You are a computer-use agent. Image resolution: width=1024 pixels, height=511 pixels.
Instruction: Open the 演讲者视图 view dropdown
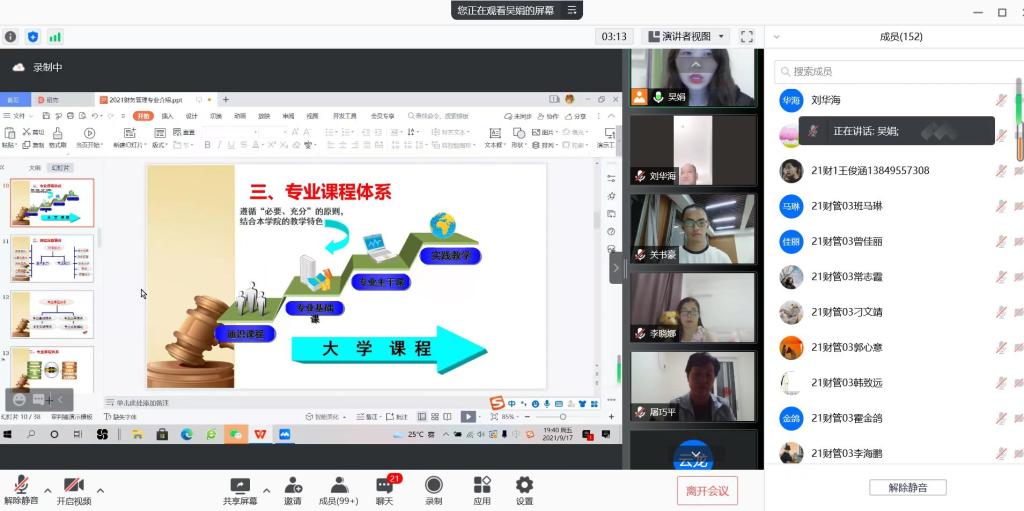tap(685, 37)
